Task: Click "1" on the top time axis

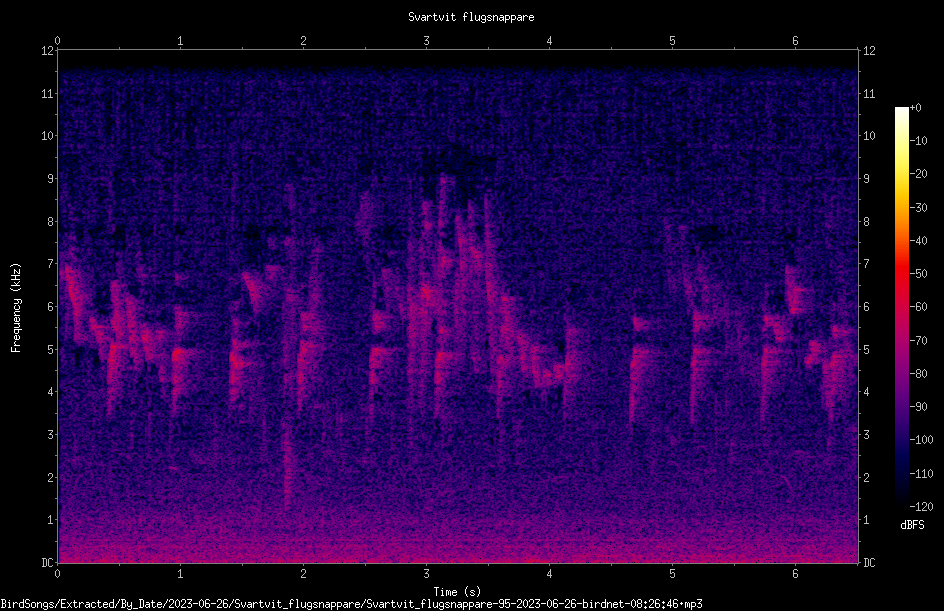Action: tap(180, 40)
